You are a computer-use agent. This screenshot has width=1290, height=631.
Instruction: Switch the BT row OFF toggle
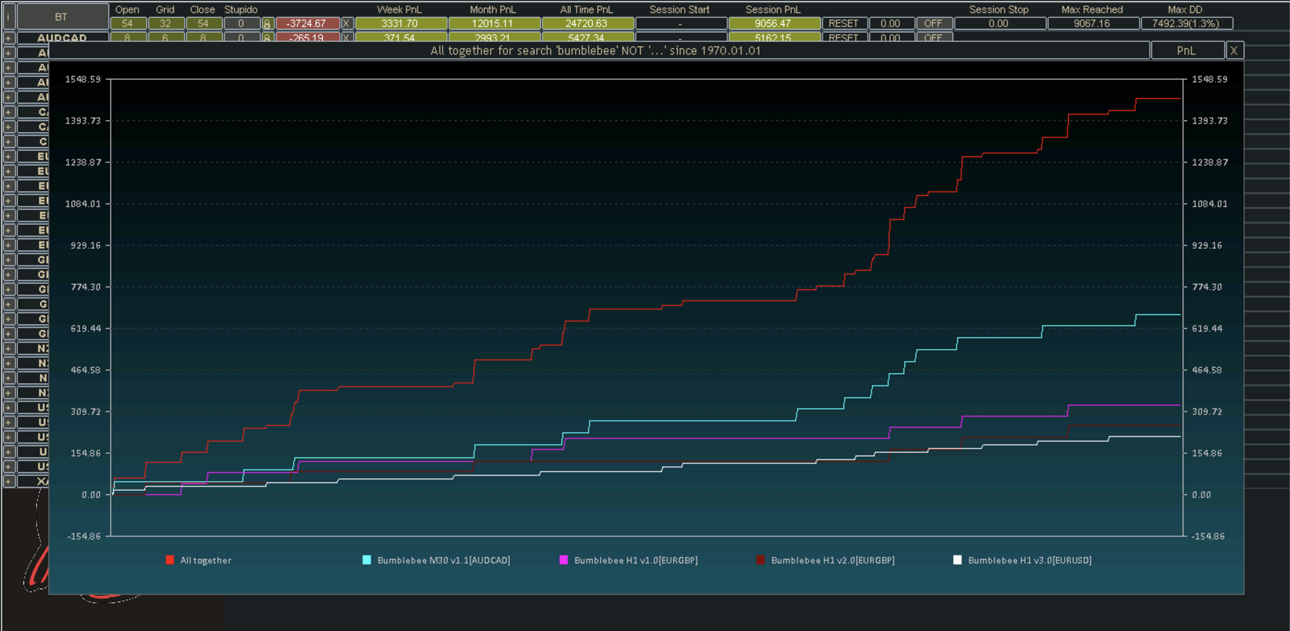tap(933, 23)
